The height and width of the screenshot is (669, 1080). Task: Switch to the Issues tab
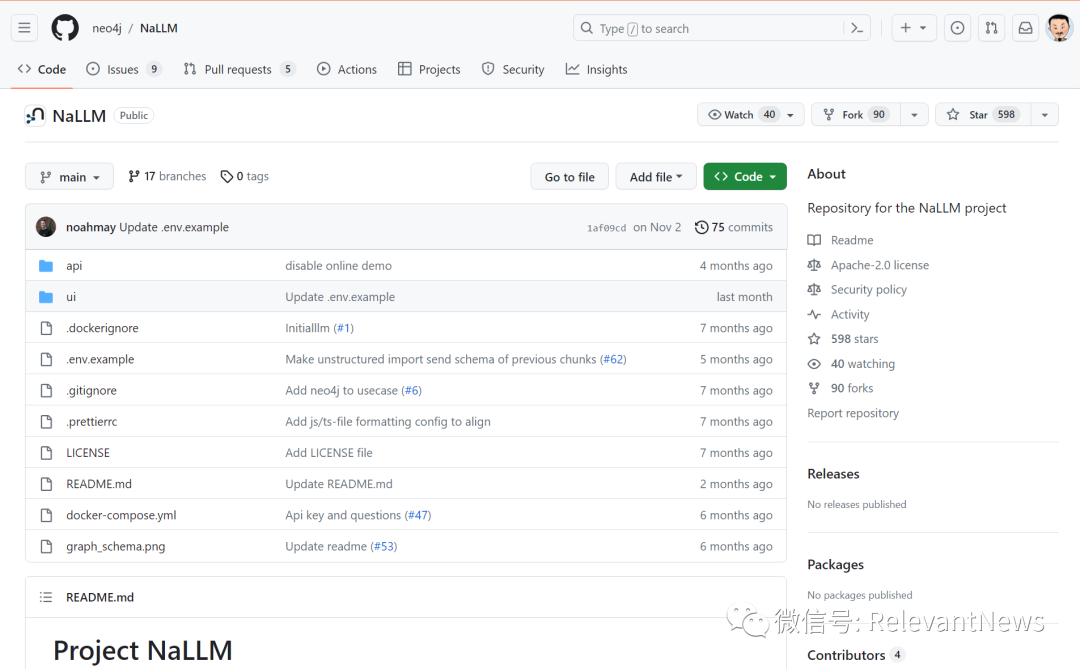pos(124,69)
